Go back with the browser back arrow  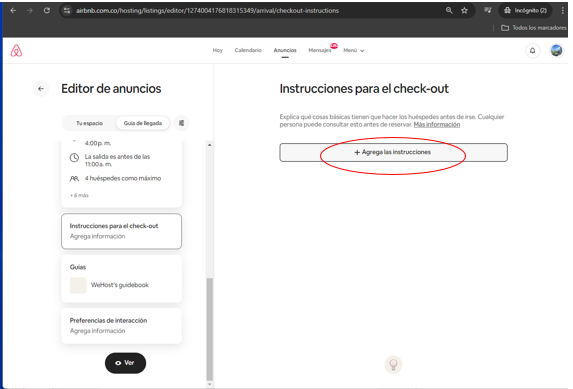pos(13,11)
